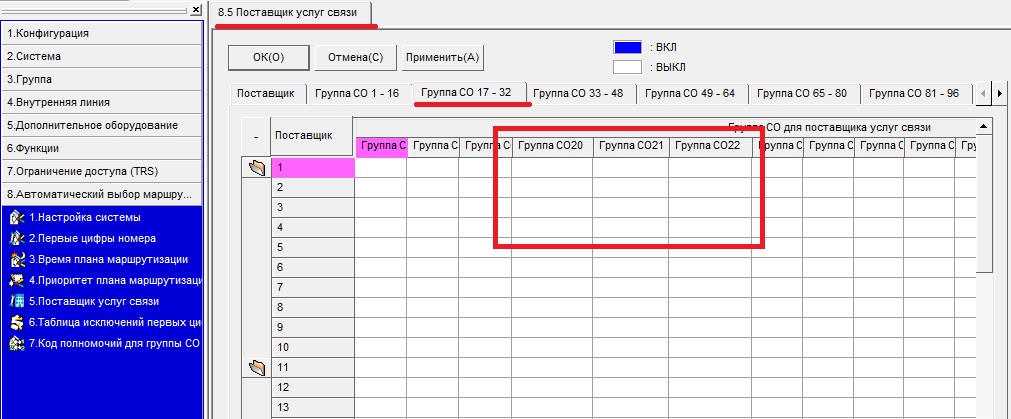
Task: Expand 1.Конфигурация menu section
Action: coord(102,34)
